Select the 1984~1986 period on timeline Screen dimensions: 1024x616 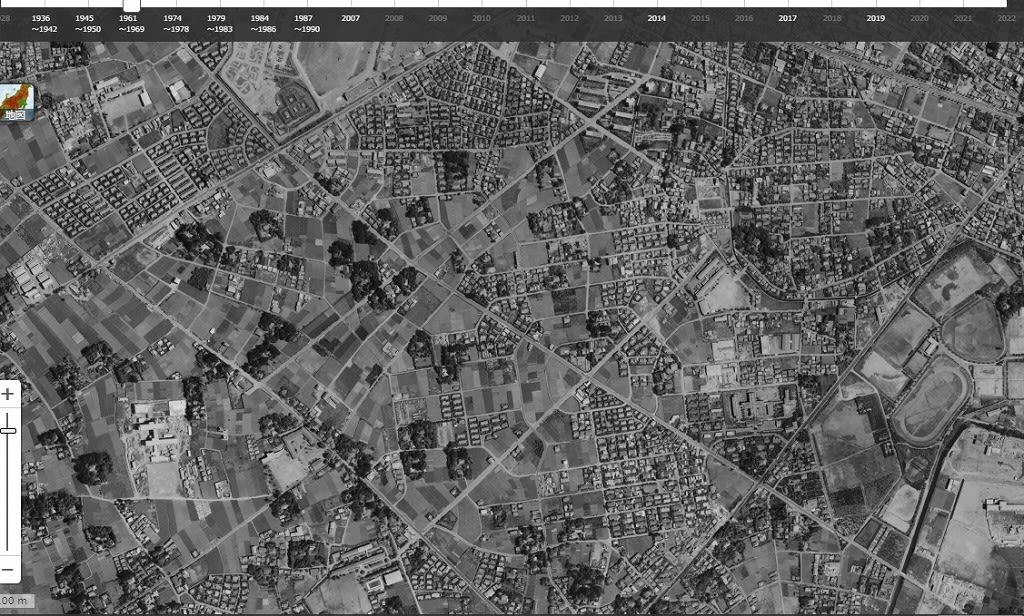(x=263, y=24)
